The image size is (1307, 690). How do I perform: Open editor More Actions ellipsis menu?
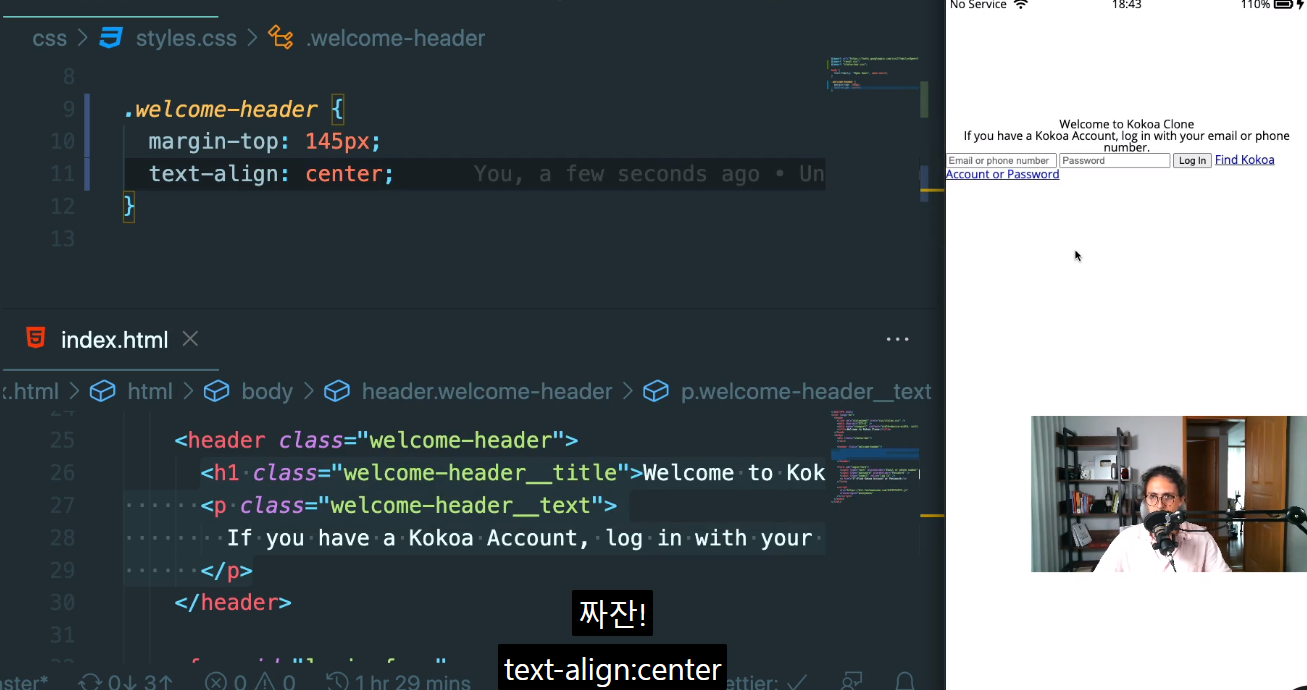pos(897,340)
